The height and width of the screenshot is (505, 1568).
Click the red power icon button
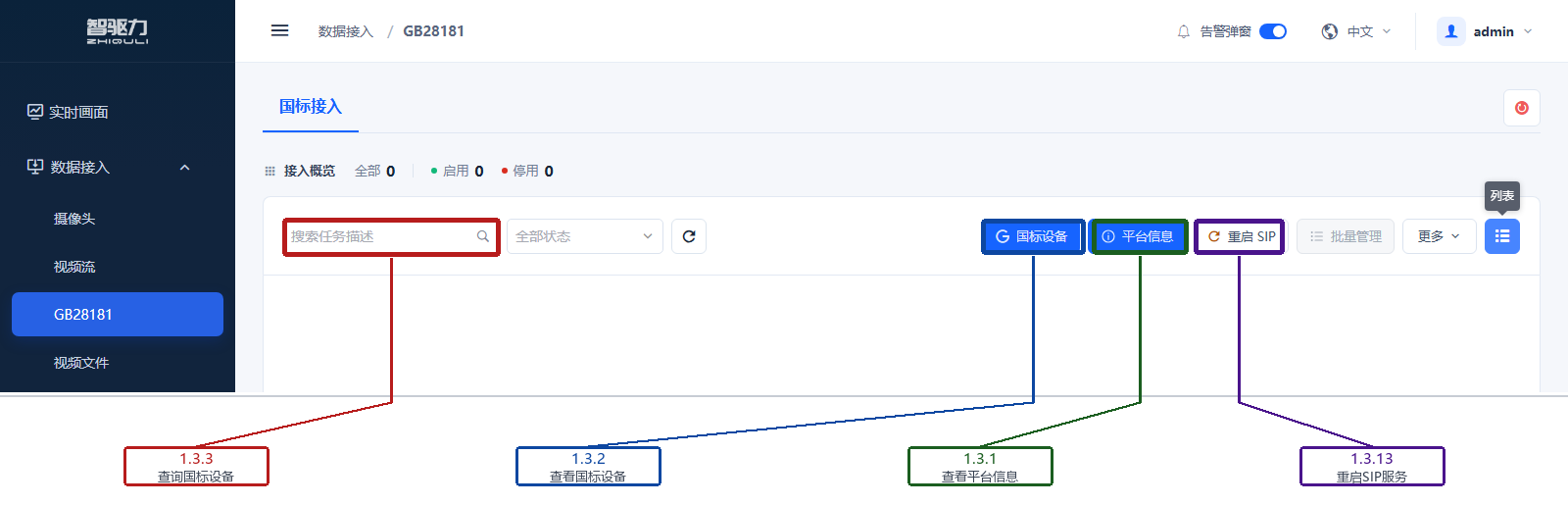(1522, 108)
